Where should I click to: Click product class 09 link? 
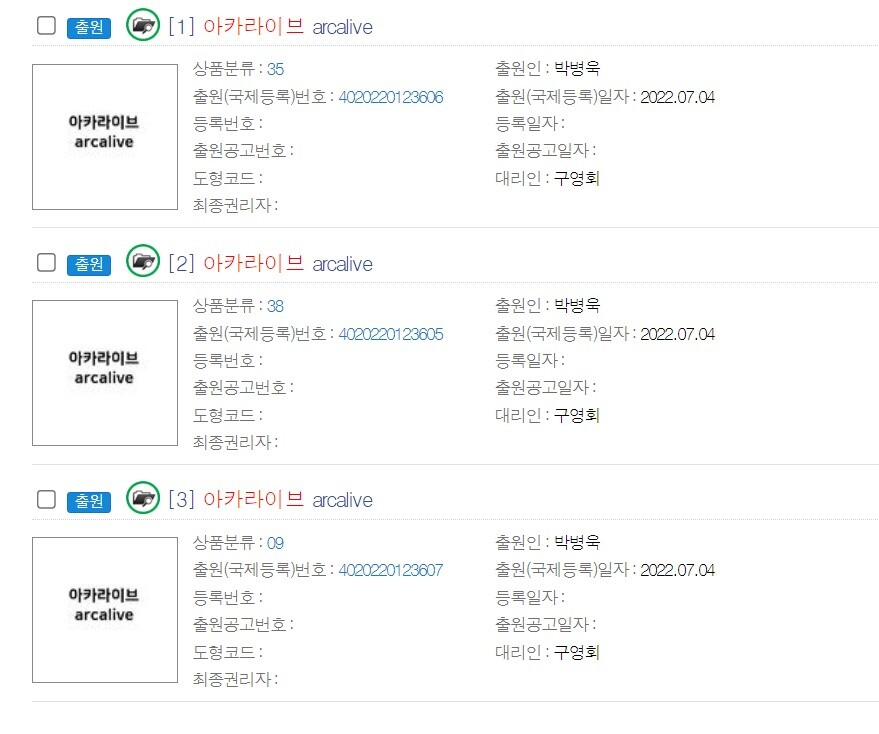(275, 543)
